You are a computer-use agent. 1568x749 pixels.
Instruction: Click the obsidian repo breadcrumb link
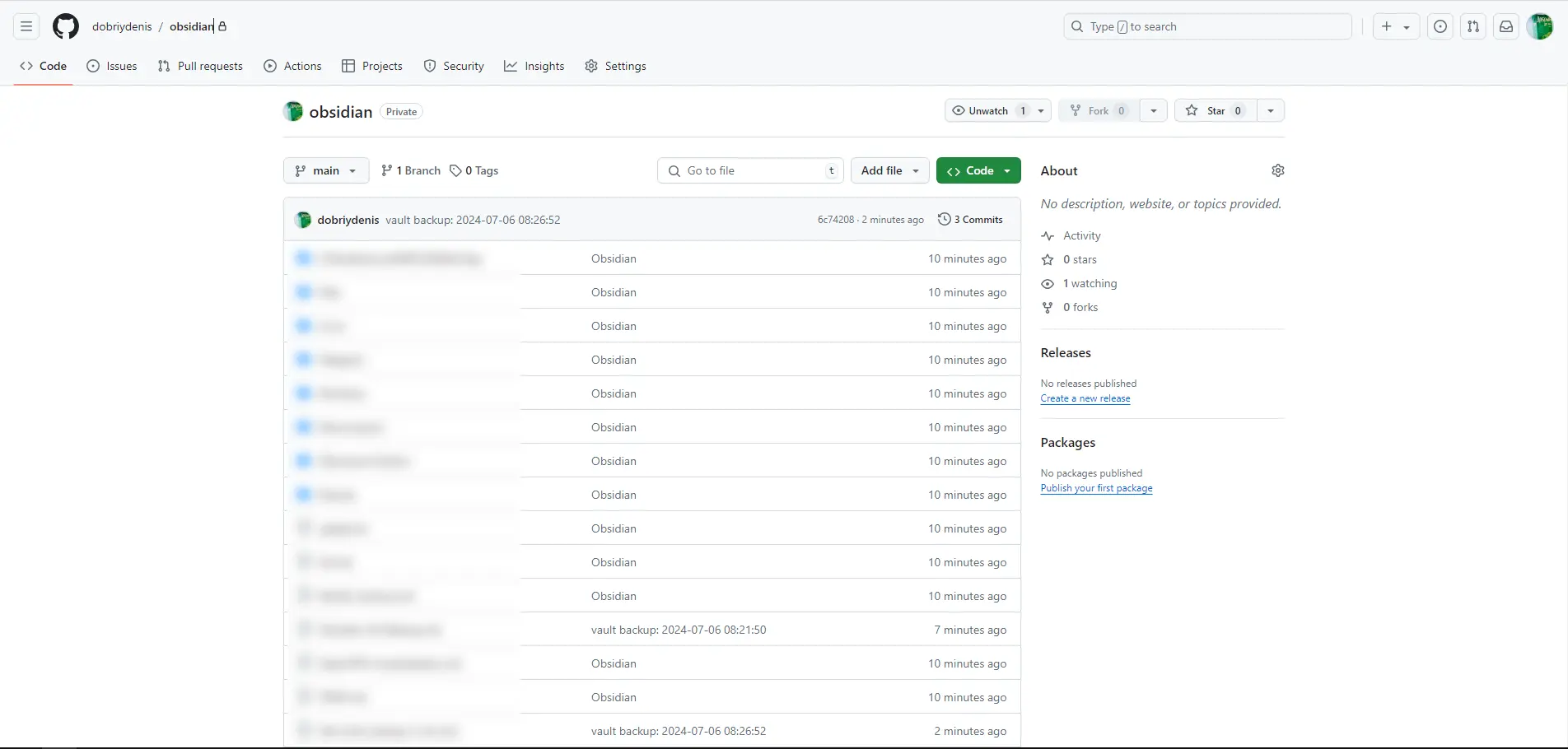coord(192,26)
